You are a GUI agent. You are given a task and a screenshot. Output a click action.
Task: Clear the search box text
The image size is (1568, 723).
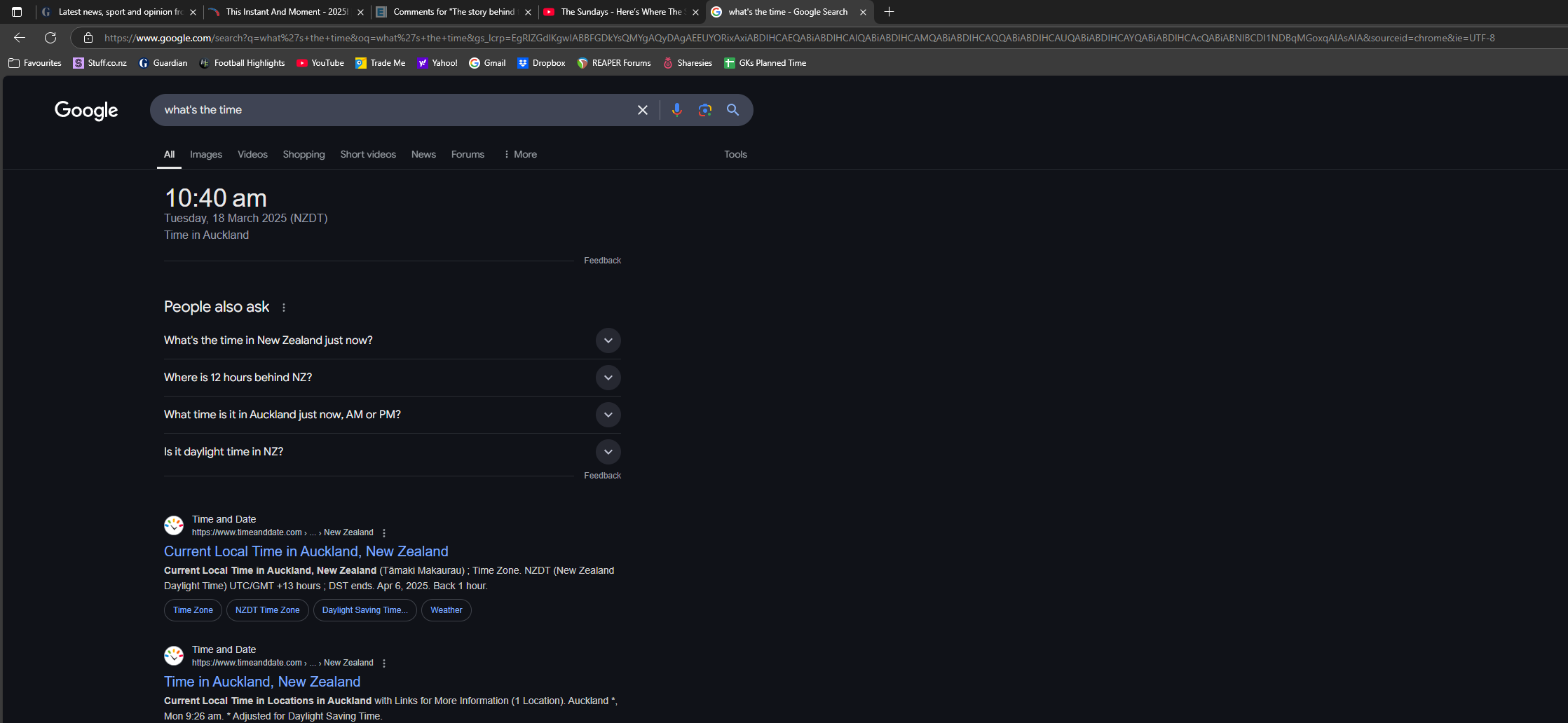642,110
